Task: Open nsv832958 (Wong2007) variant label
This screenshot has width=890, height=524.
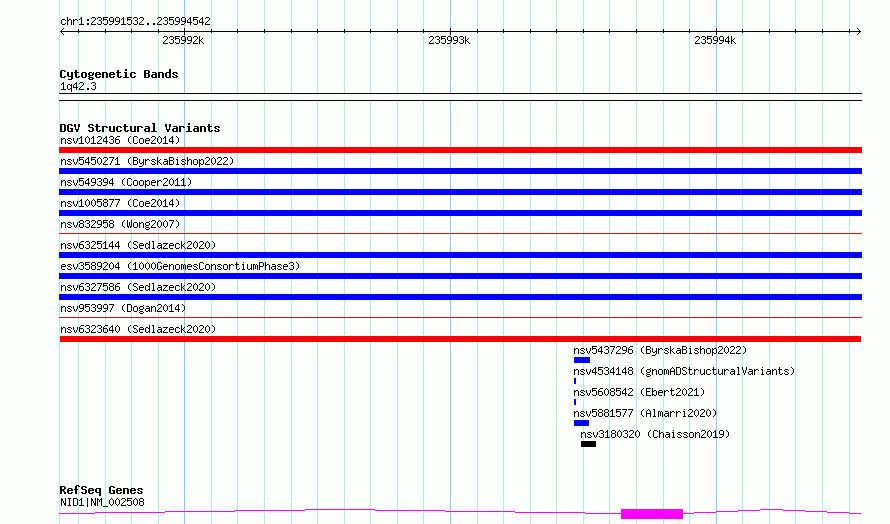Action: click(x=120, y=224)
